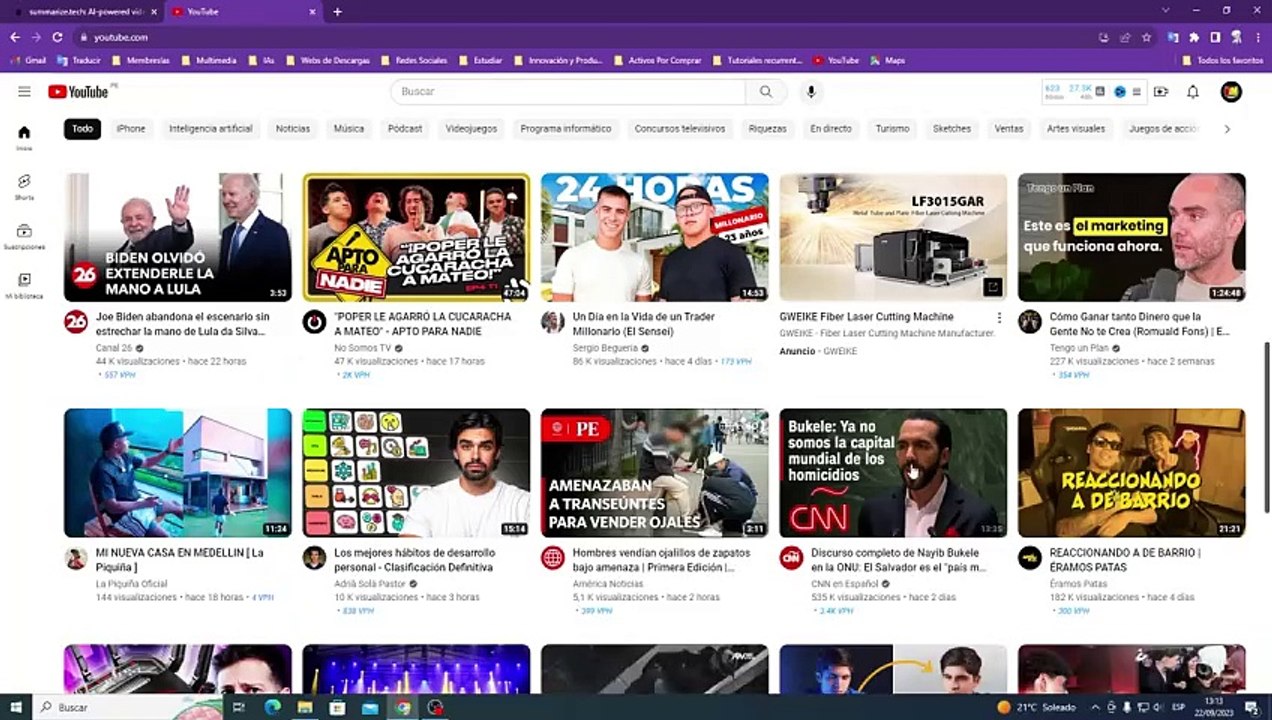The height and width of the screenshot is (720, 1272).
Task: Show hidden system tray icons
Action: (x=1095, y=707)
